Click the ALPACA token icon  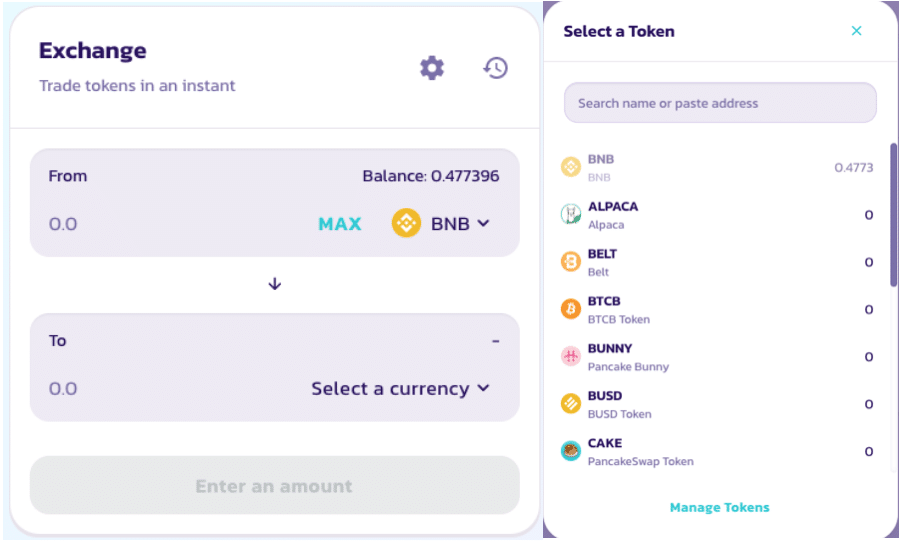pos(571,214)
